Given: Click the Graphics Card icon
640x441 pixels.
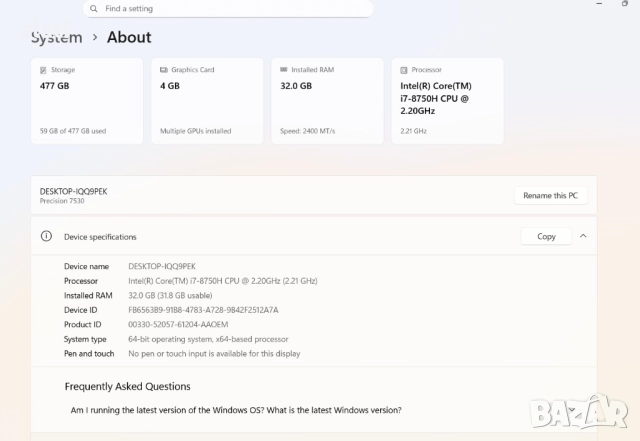Looking at the screenshot, I should 163,70.
